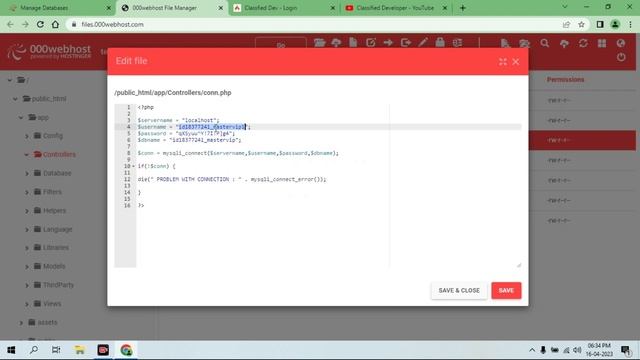The width and height of the screenshot is (640, 360).
Task: Collapse the public_html folder
Action: click(16, 99)
